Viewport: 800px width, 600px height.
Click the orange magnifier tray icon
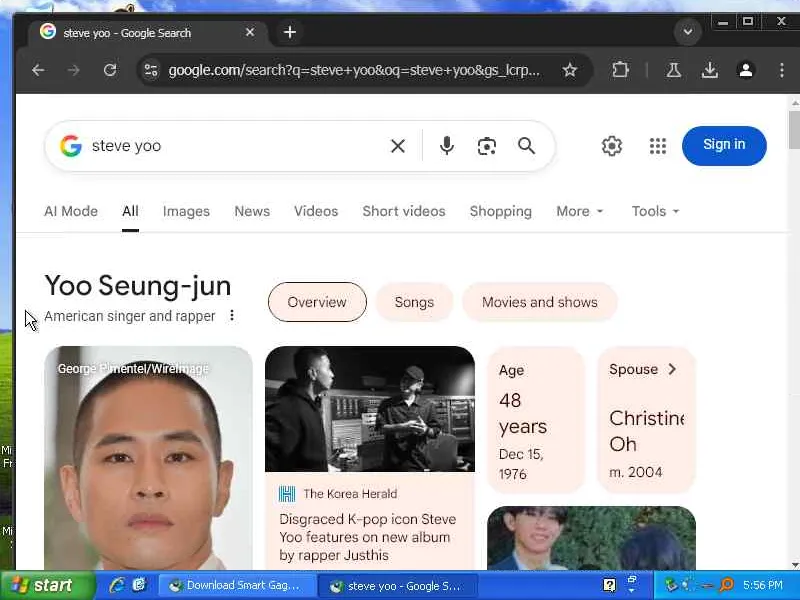(727, 585)
